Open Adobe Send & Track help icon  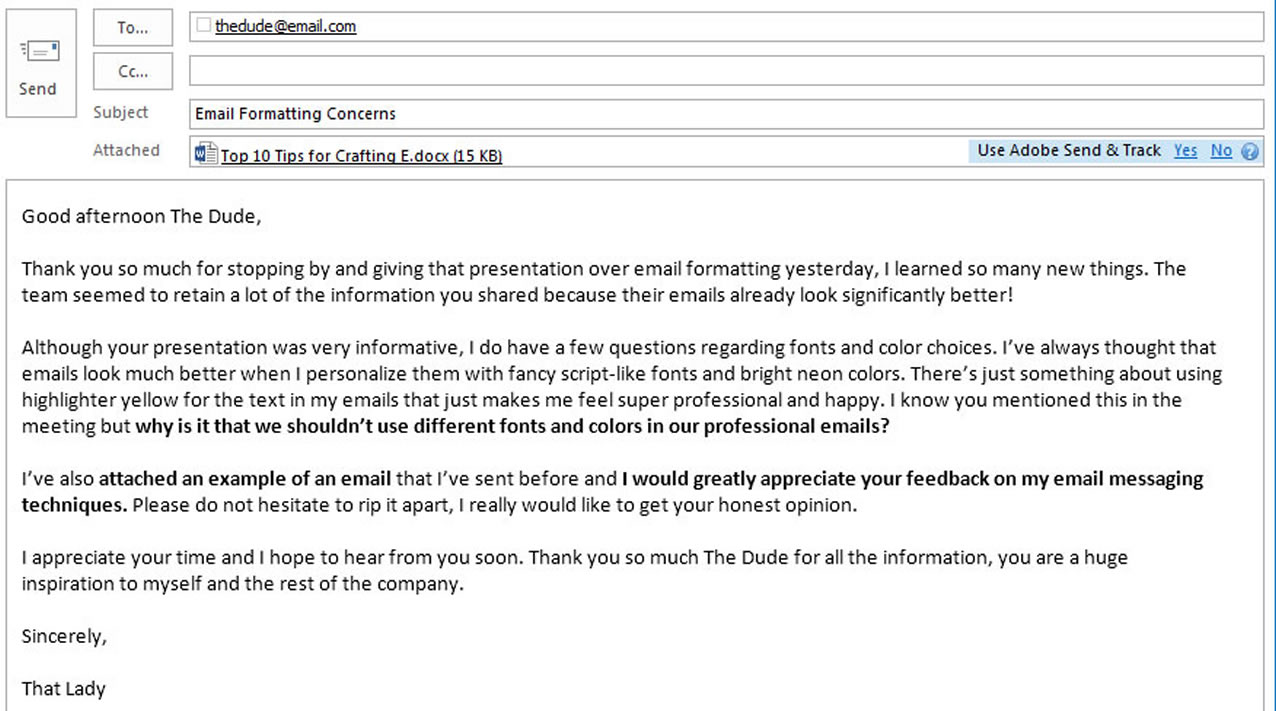pyautogui.click(x=1249, y=152)
